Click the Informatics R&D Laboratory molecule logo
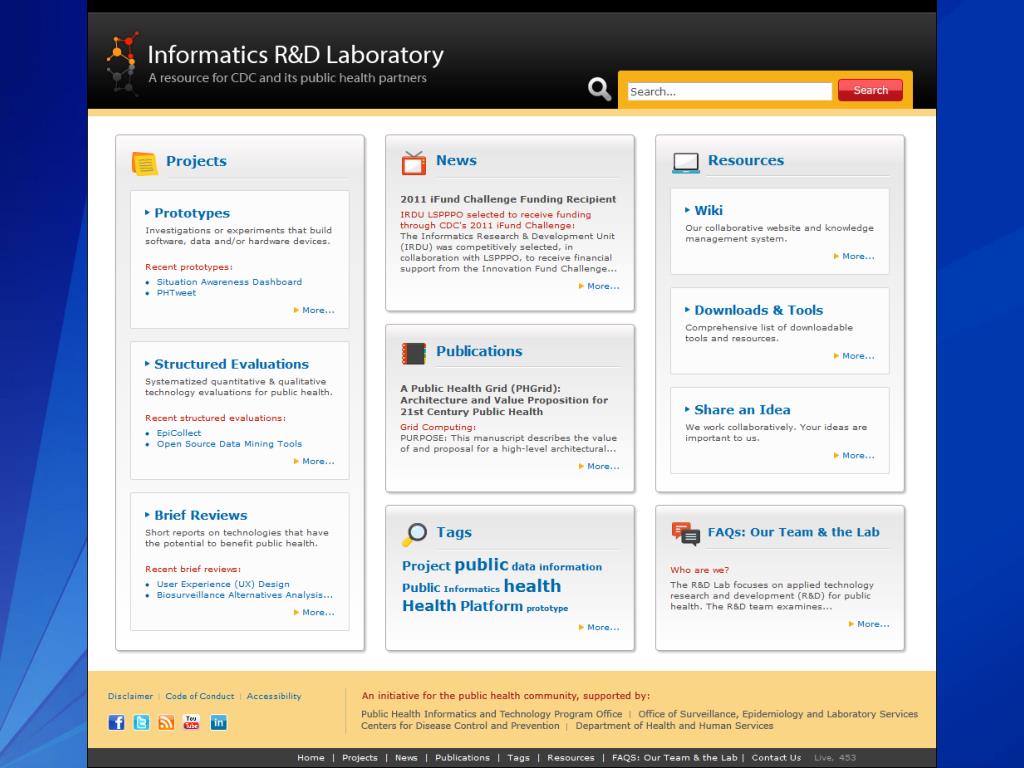The image size is (1024, 768). (x=123, y=63)
